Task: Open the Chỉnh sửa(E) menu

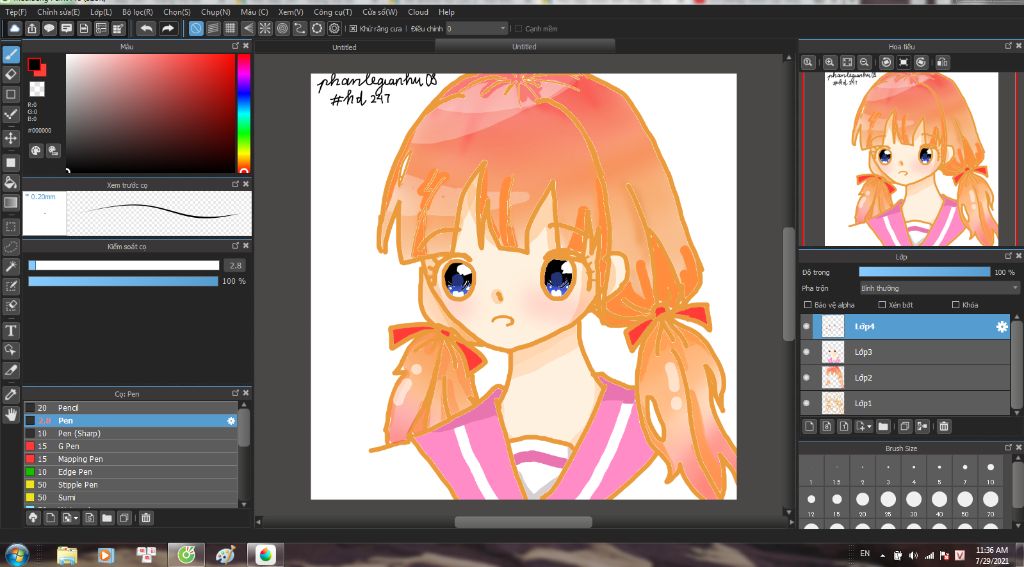Action: [58, 12]
